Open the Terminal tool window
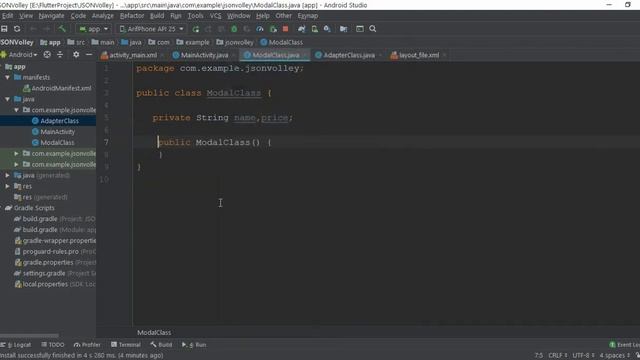The height and width of the screenshot is (360, 640). click(126, 345)
